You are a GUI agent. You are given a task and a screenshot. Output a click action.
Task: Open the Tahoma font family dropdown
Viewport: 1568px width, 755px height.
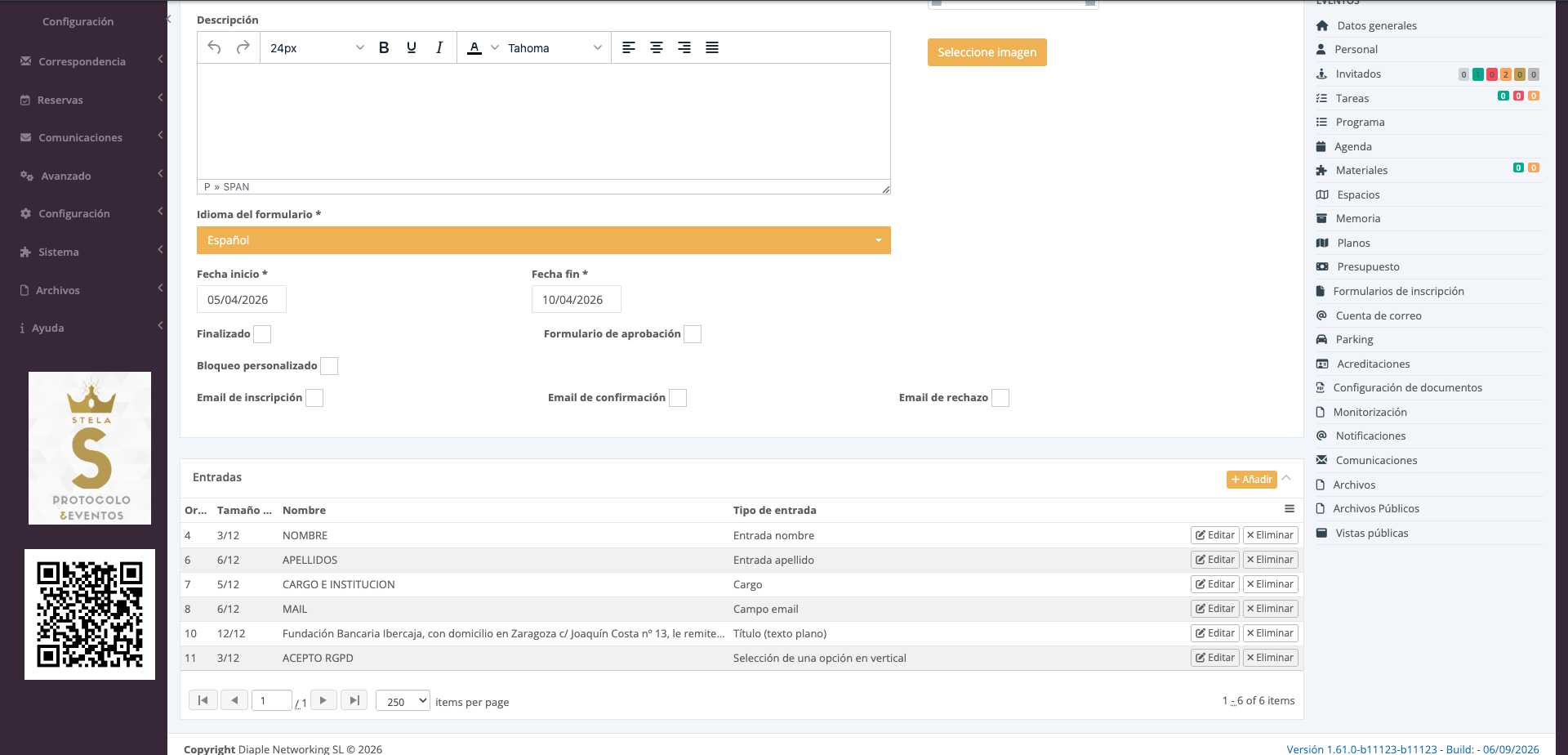pyautogui.click(x=555, y=47)
